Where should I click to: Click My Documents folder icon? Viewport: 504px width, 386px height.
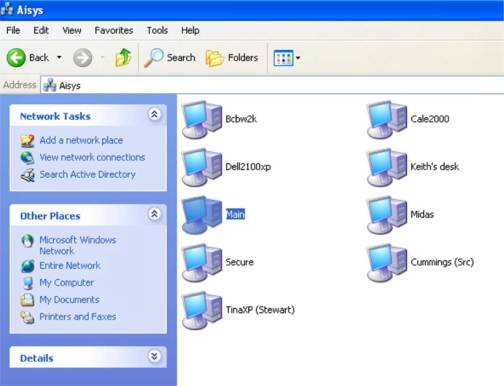(x=27, y=300)
